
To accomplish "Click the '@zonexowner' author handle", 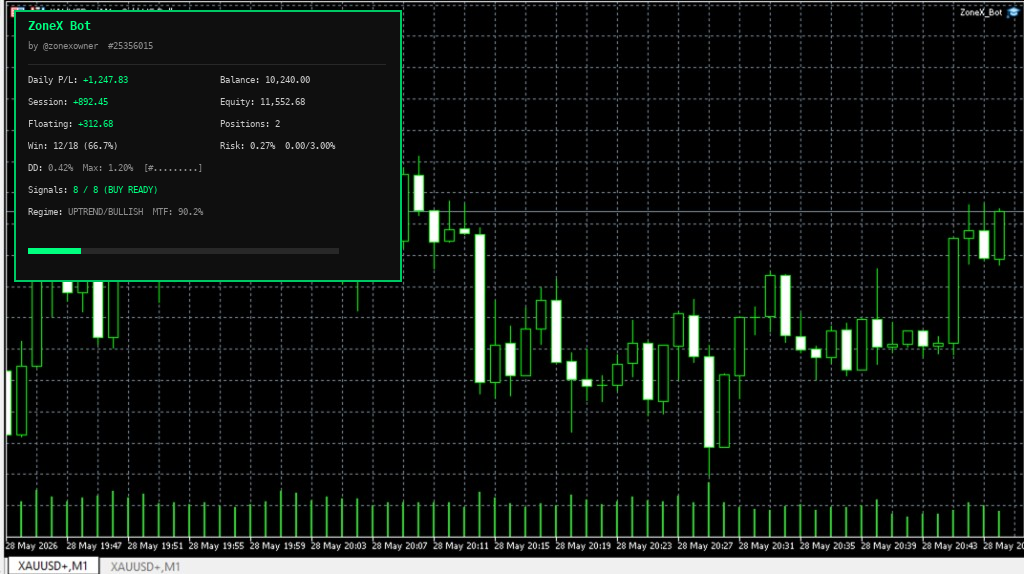I will click(x=70, y=46).
